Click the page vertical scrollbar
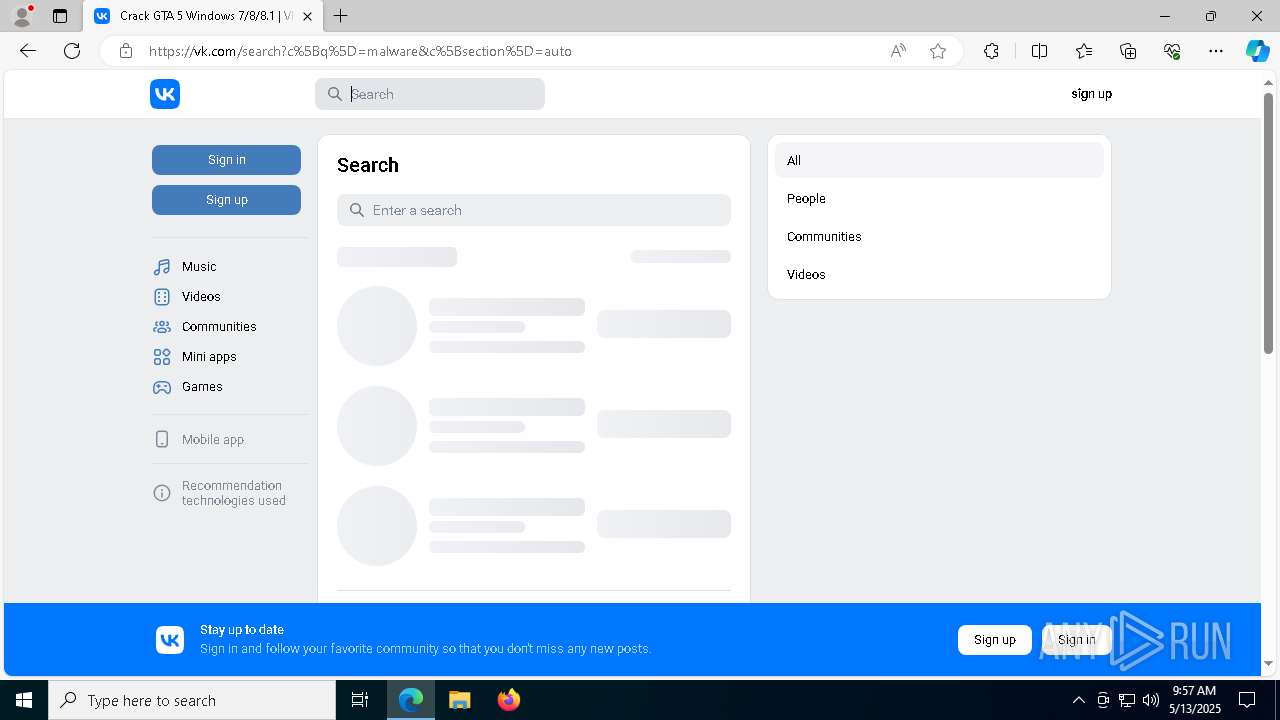Image resolution: width=1280 pixels, height=720 pixels. [x=1268, y=222]
